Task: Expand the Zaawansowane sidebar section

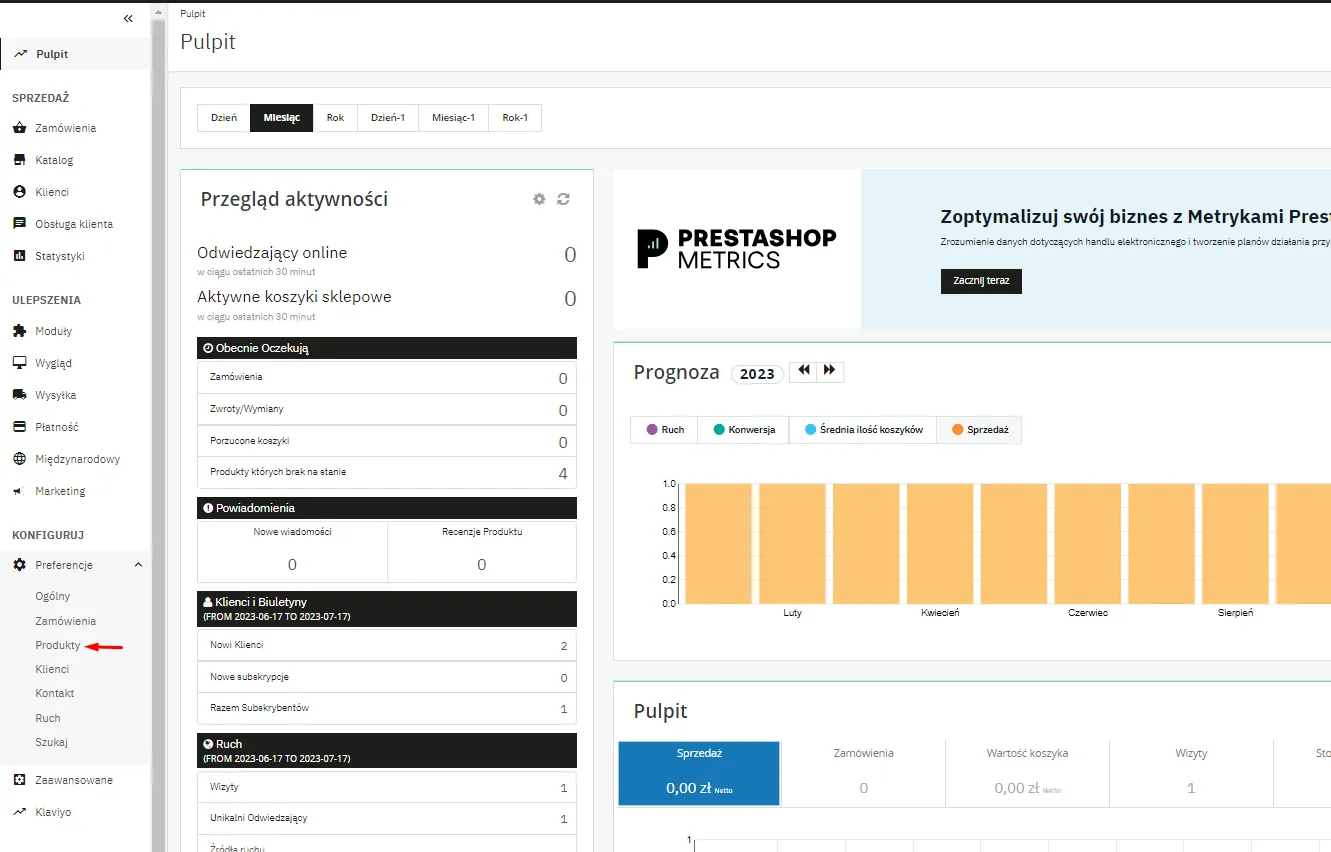Action: (74, 780)
